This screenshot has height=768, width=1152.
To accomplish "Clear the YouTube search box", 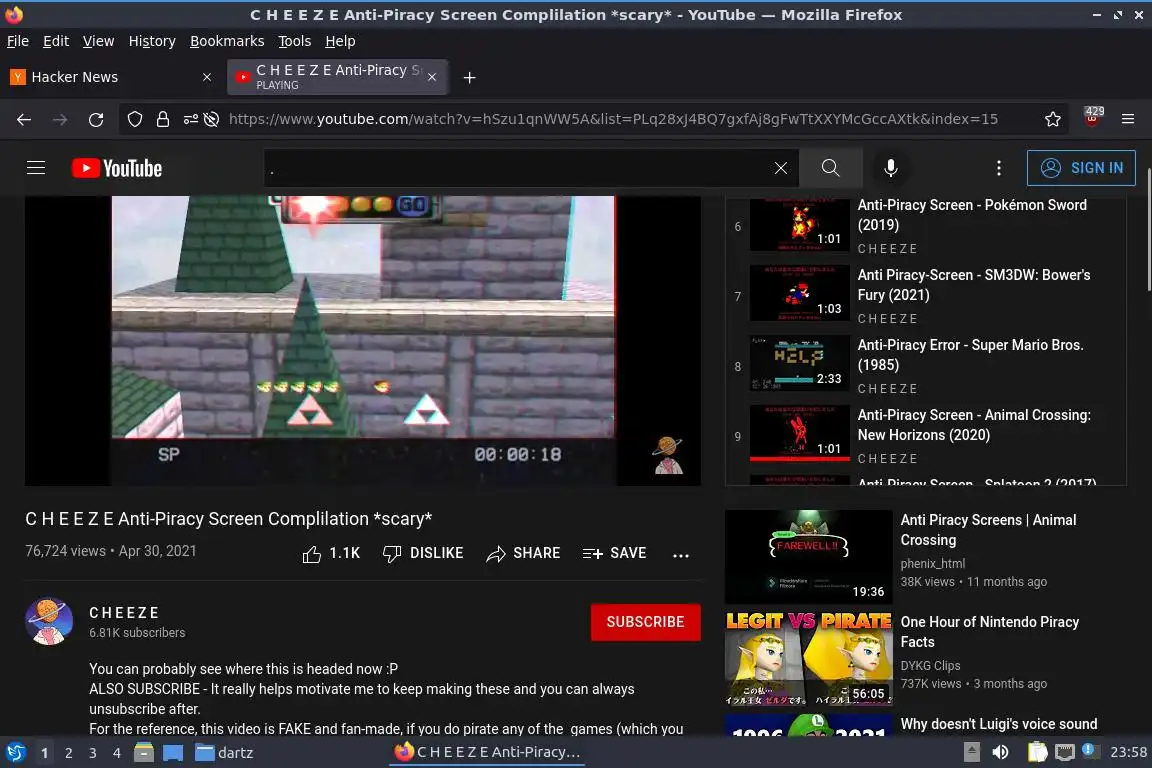I will pyautogui.click(x=780, y=168).
